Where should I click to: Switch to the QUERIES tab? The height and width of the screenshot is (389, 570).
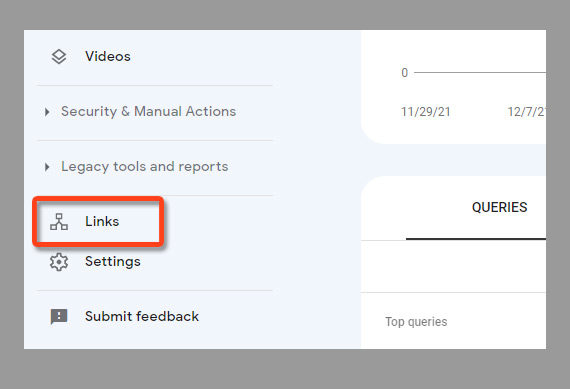[x=499, y=207]
